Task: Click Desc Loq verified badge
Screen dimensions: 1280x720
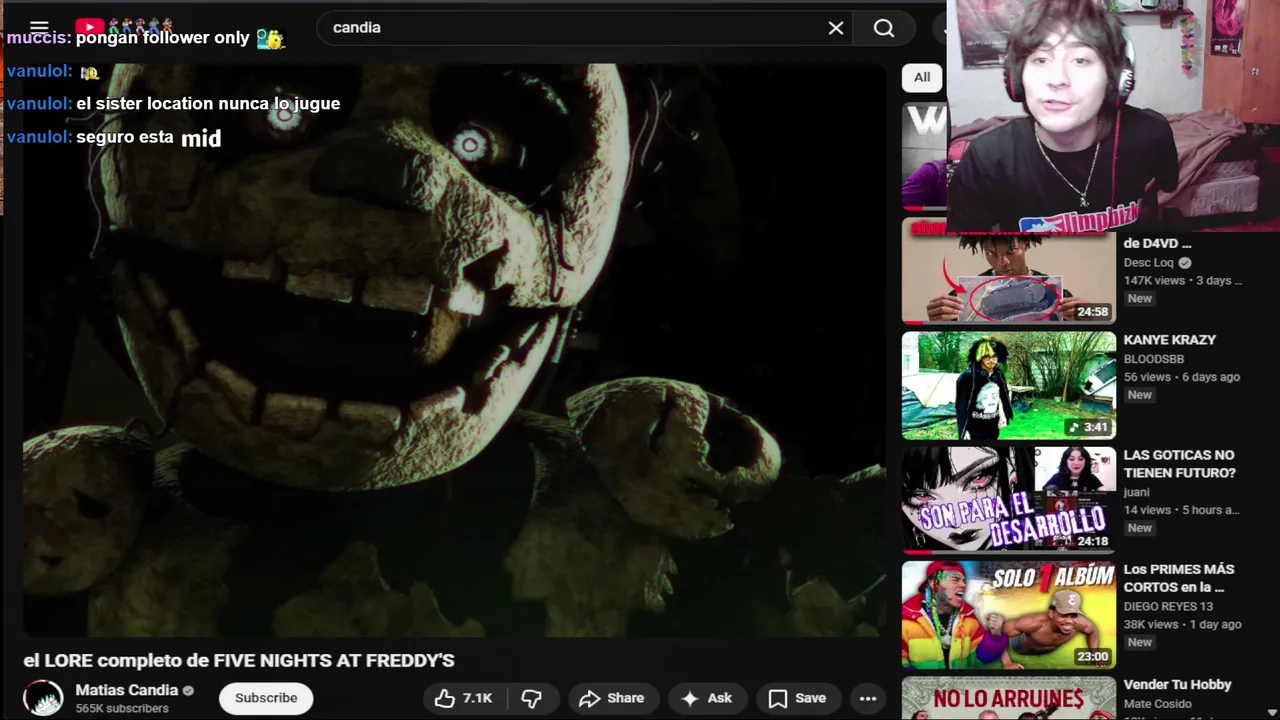Action: [1185, 263]
